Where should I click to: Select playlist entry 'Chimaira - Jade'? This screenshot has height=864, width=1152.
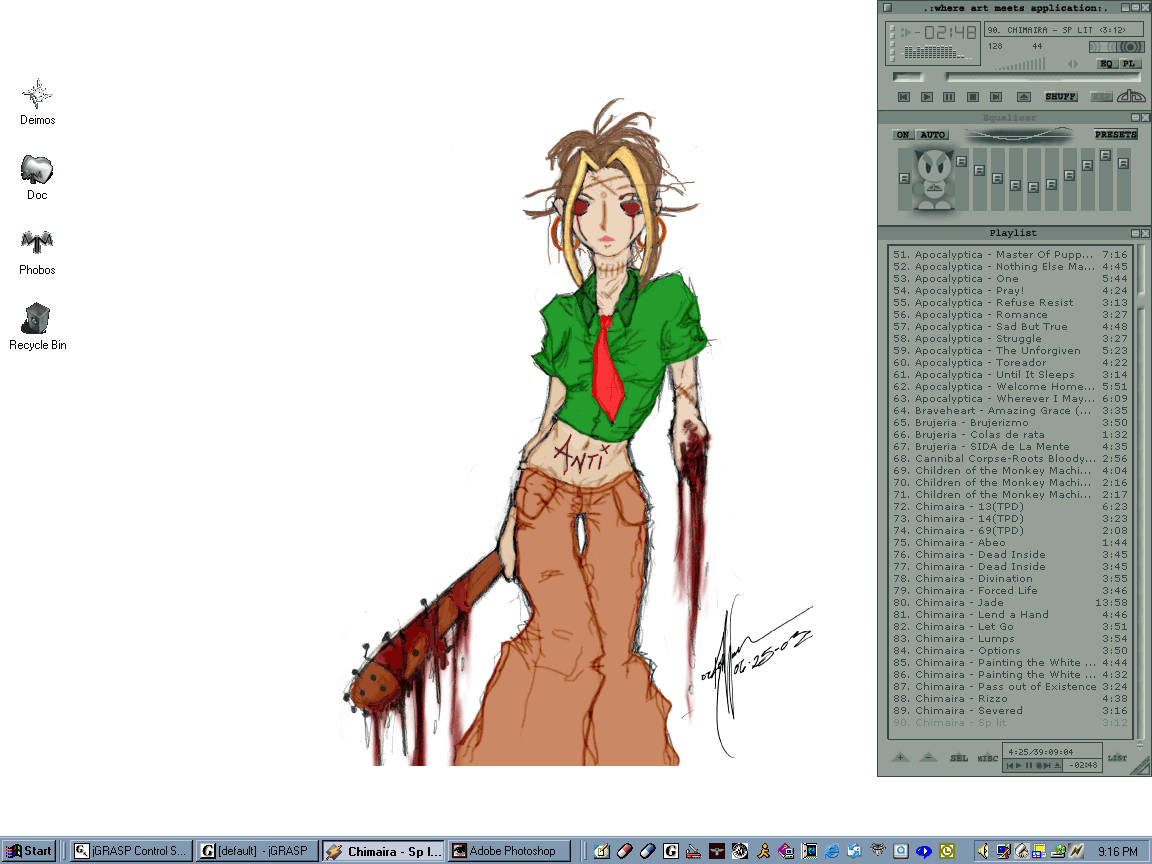(x=1010, y=602)
